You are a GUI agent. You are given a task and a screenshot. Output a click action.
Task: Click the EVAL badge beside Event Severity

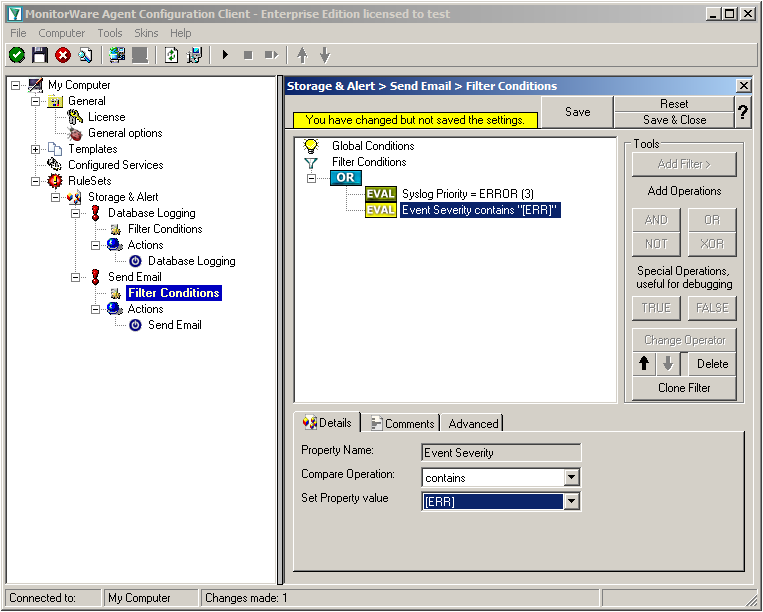pyautogui.click(x=381, y=210)
